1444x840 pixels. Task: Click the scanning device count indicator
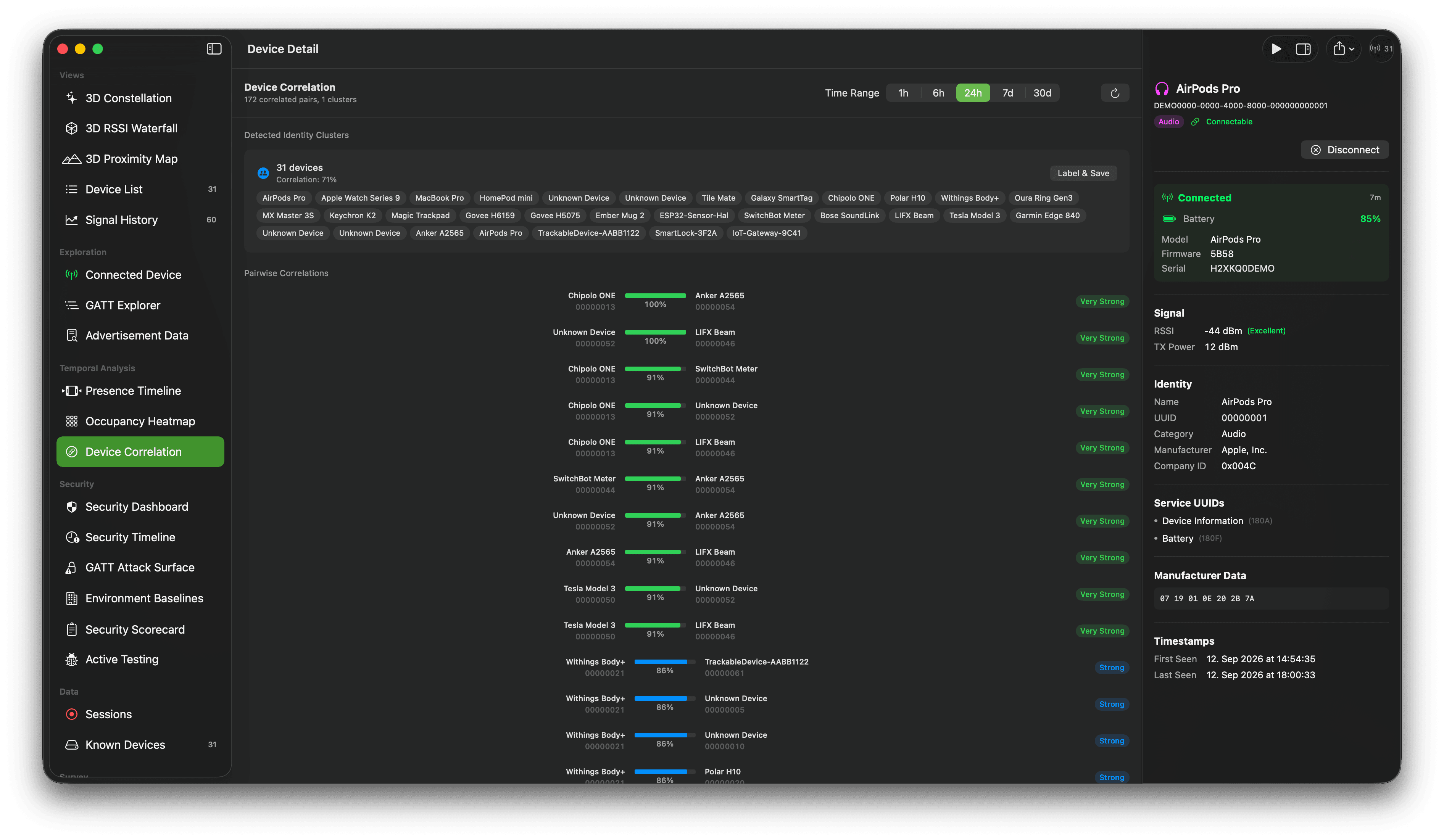coord(1381,49)
